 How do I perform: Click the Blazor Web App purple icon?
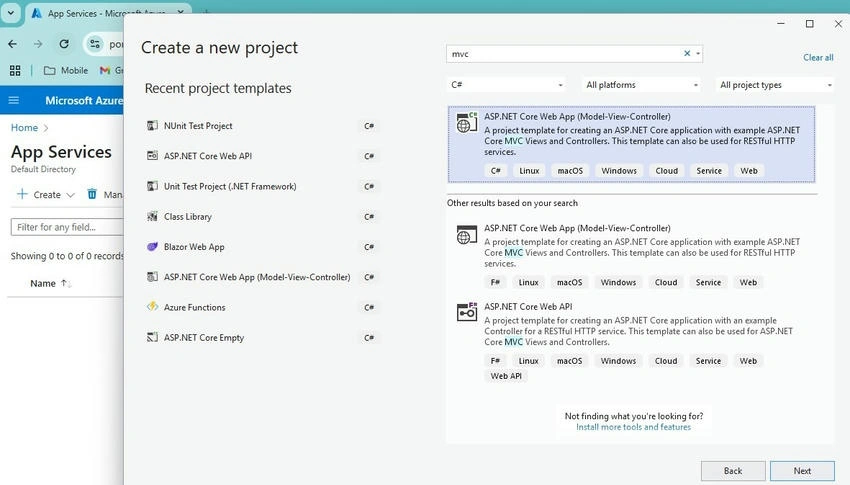click(x=152, y=247)
